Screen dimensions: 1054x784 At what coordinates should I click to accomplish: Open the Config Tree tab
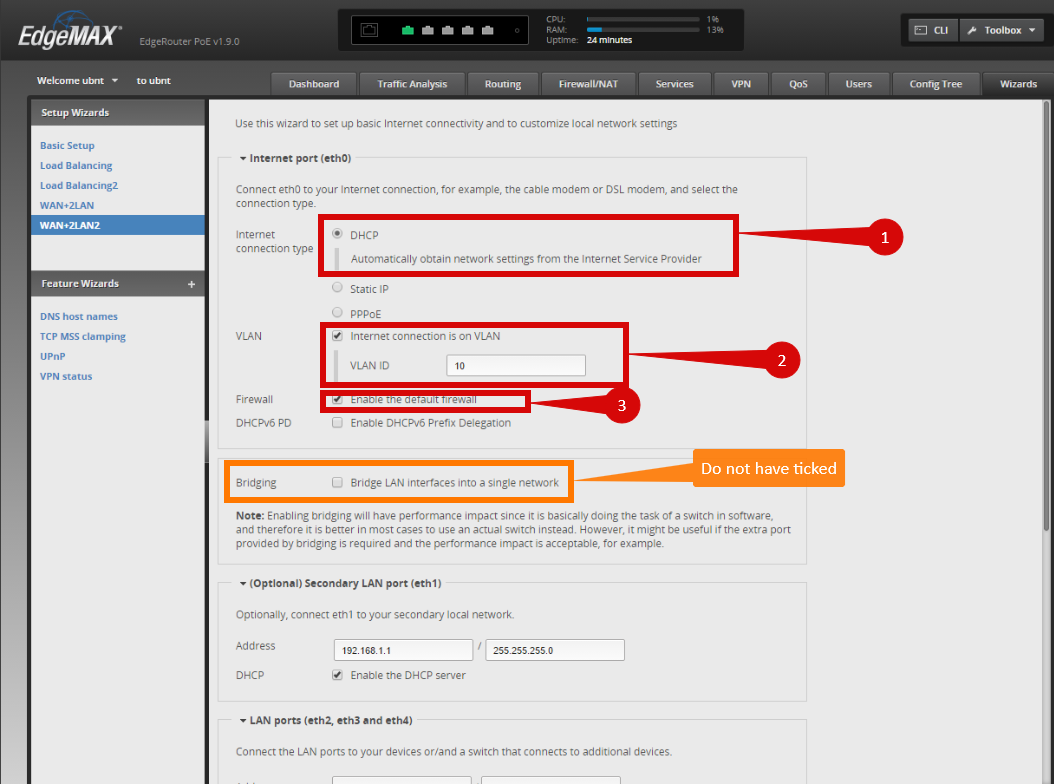click(x=935, y=84)
